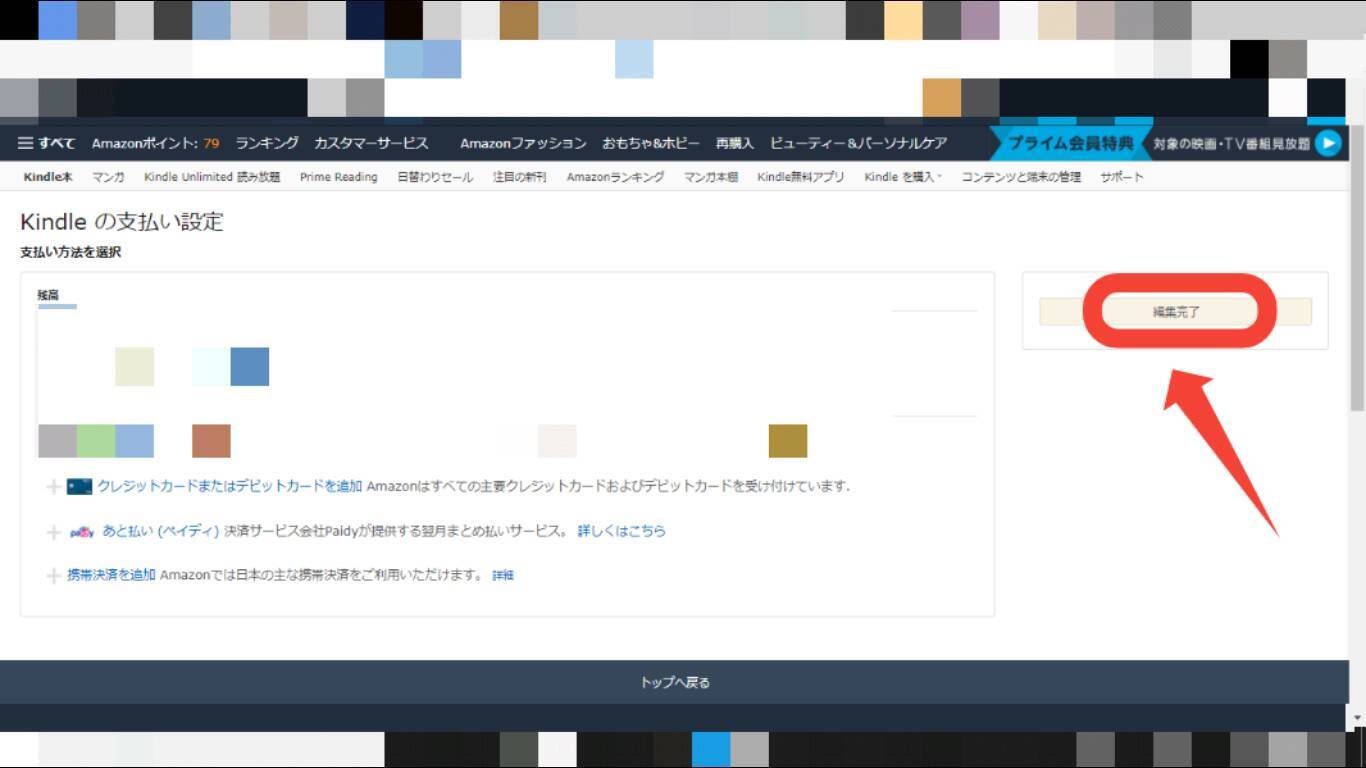1366x768 pixels.
Task: Select Kindle Unlimited 読み放題 tab
Action: coord(212,177)
